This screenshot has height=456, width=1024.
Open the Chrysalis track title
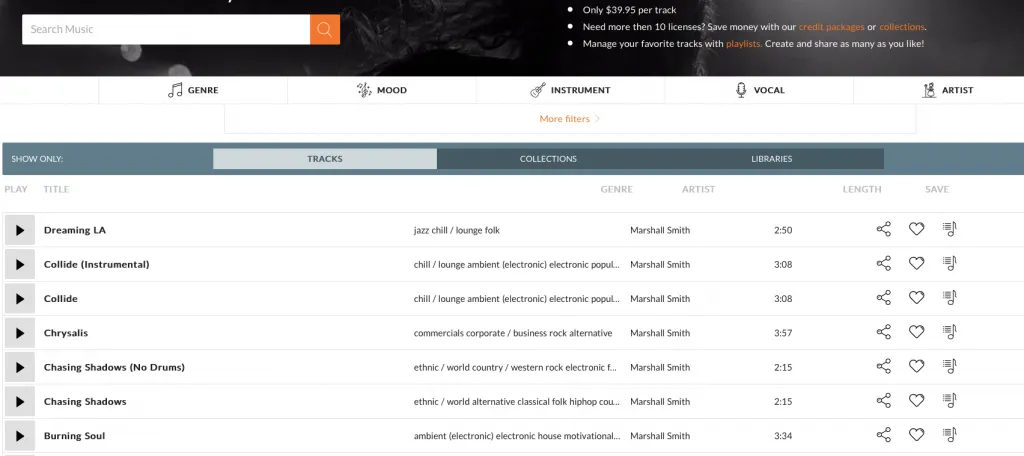66,333
